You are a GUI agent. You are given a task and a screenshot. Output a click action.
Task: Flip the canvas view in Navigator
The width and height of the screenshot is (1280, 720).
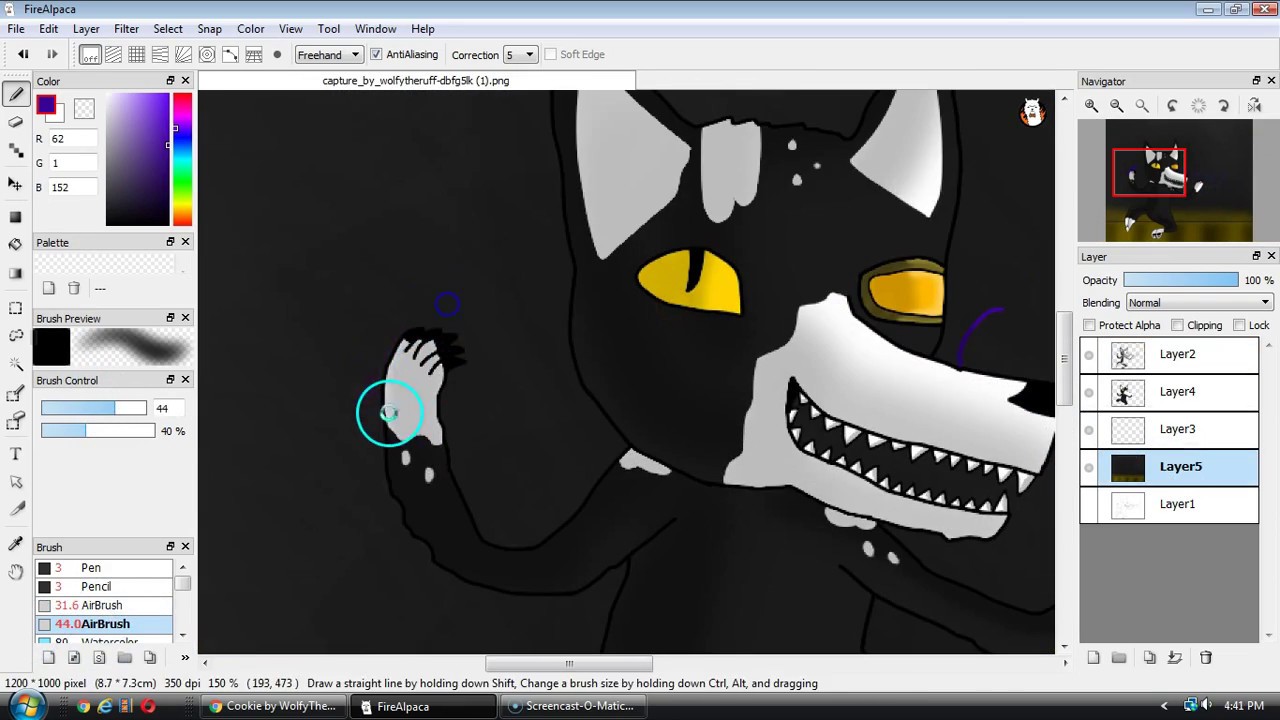click(x=1254, y=105)
